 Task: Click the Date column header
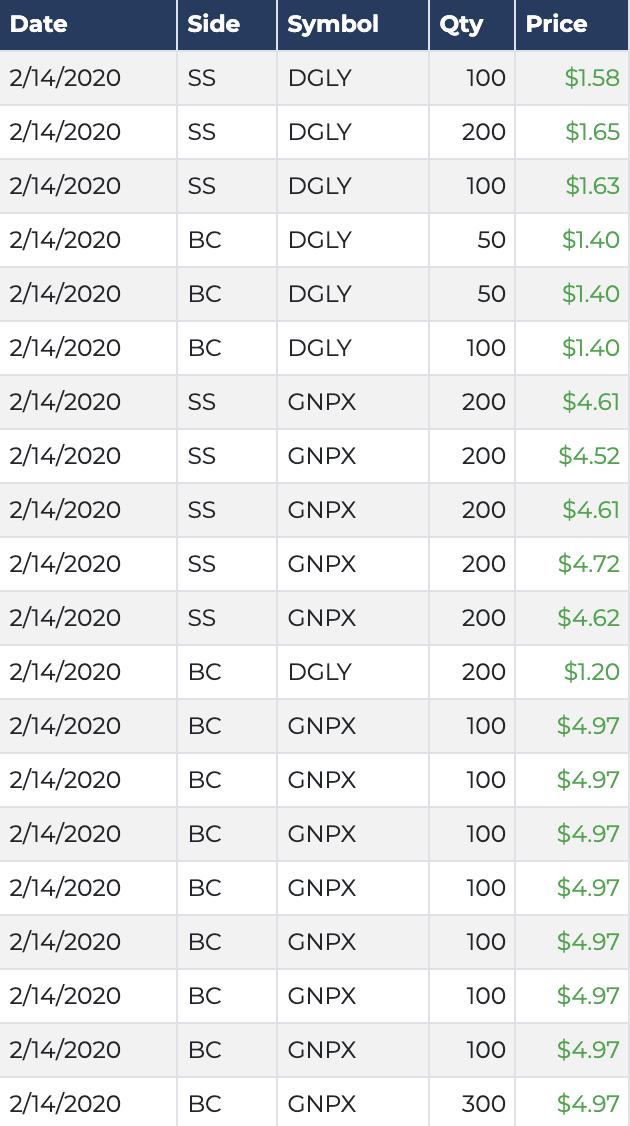[x=38, y=24]
